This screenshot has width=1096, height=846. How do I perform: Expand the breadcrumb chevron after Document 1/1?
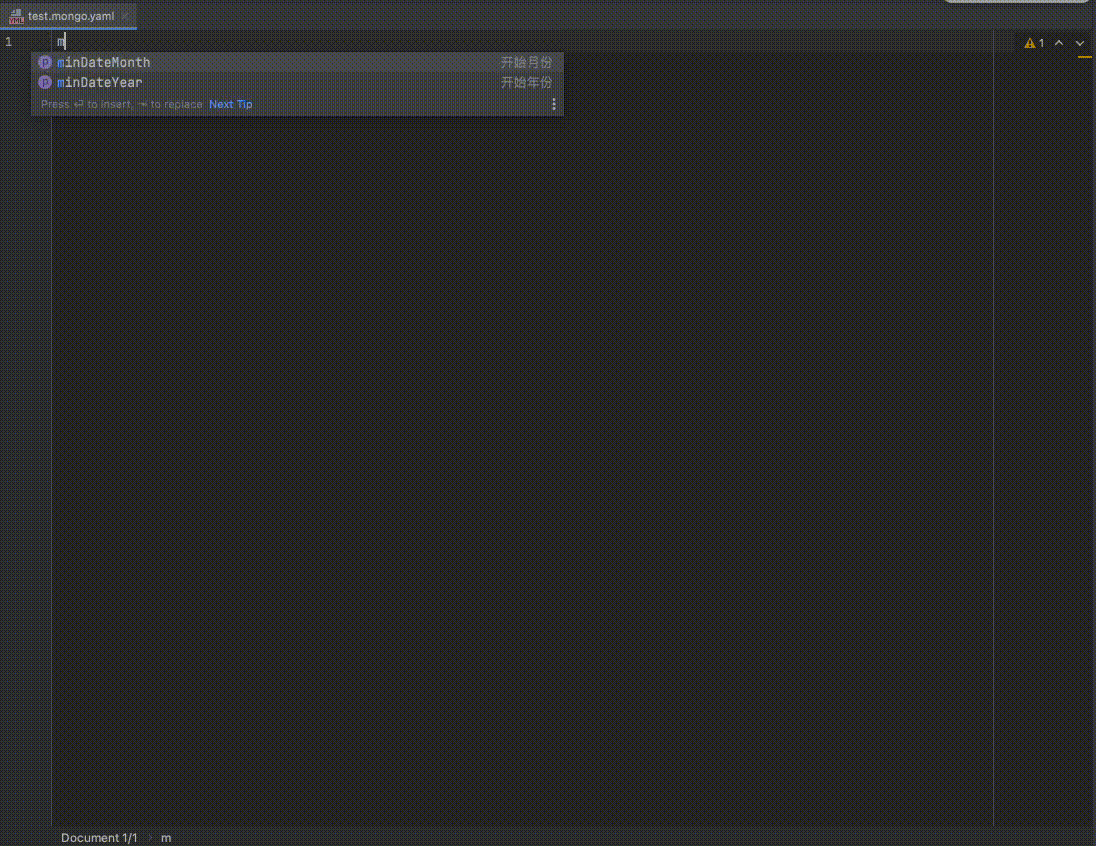[x=148, y=838]
